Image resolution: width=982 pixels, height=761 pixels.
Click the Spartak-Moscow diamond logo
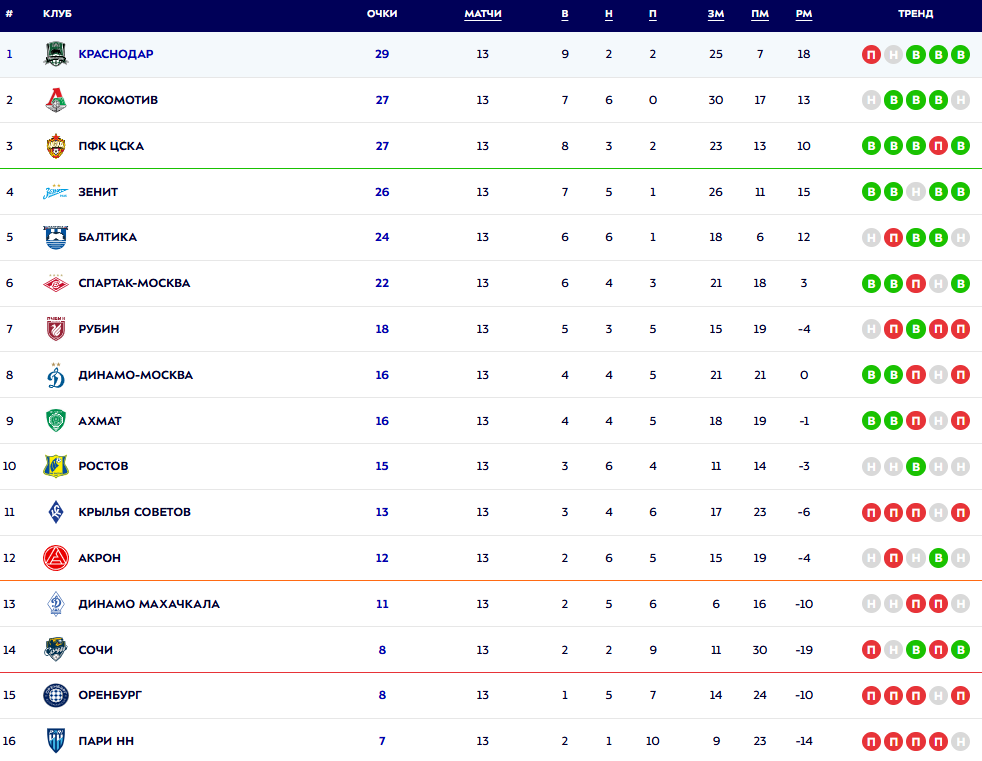(56, 283)
